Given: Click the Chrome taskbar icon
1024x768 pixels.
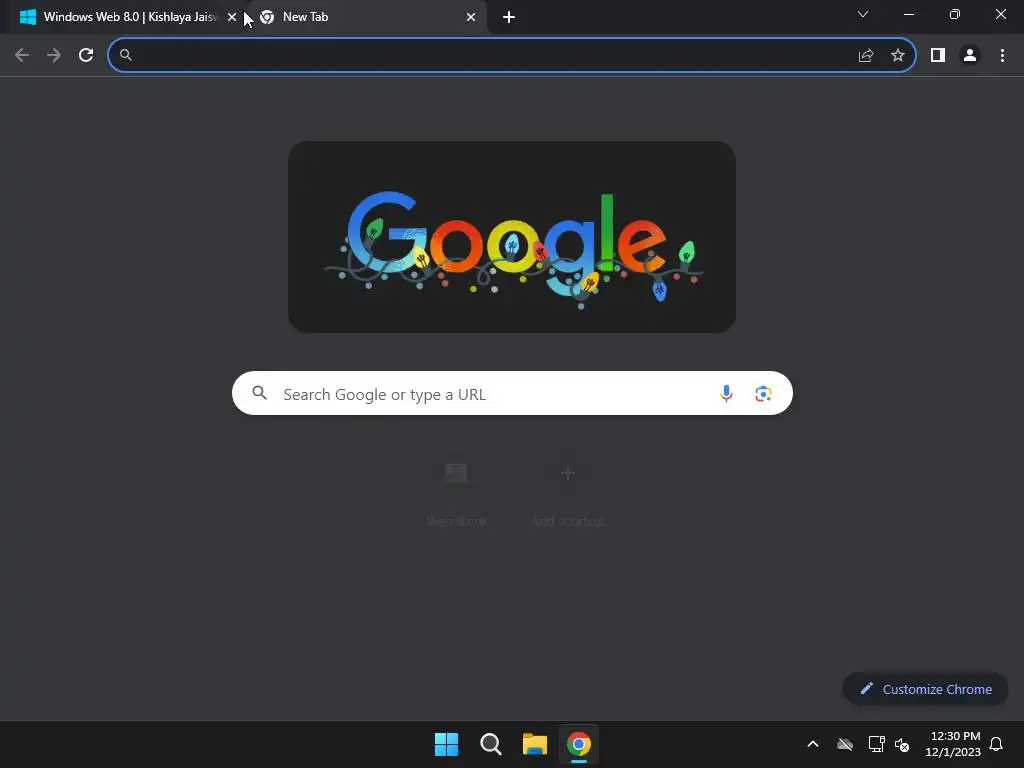Looking at the screenshot, I should pos(579,744).
